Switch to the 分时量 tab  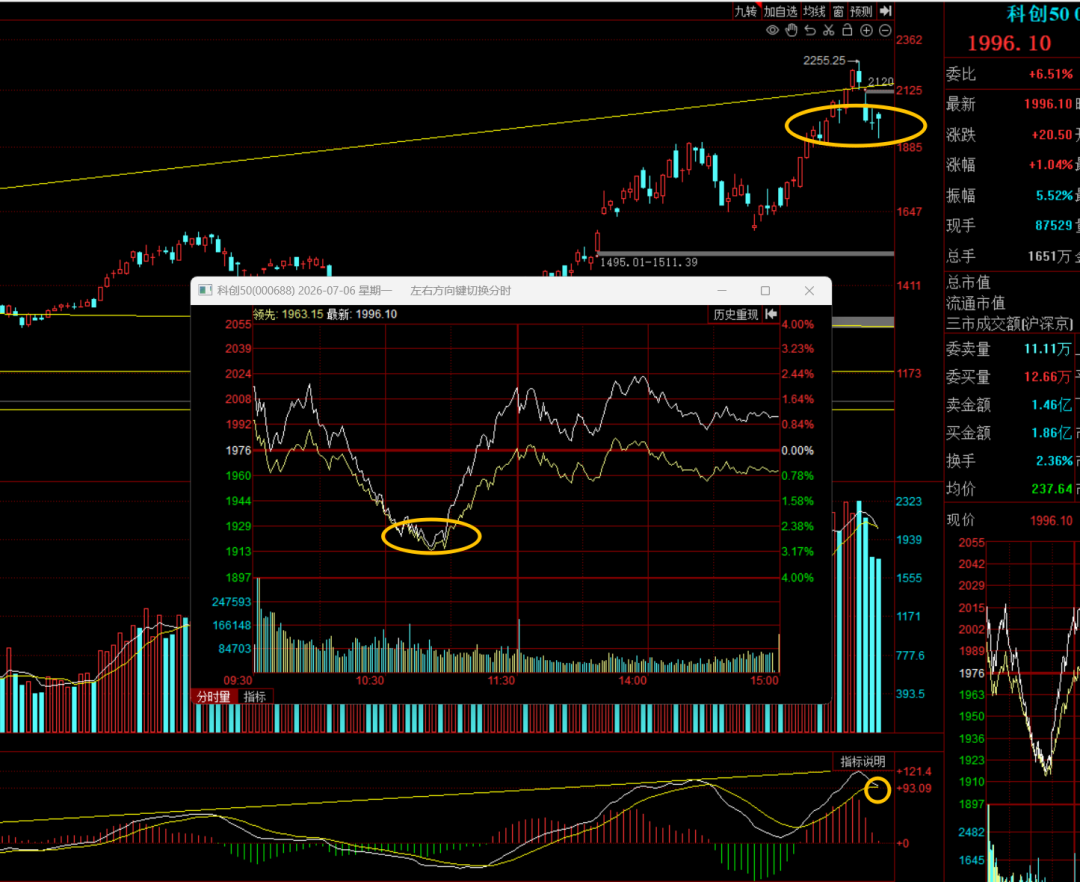click(214, 697)
